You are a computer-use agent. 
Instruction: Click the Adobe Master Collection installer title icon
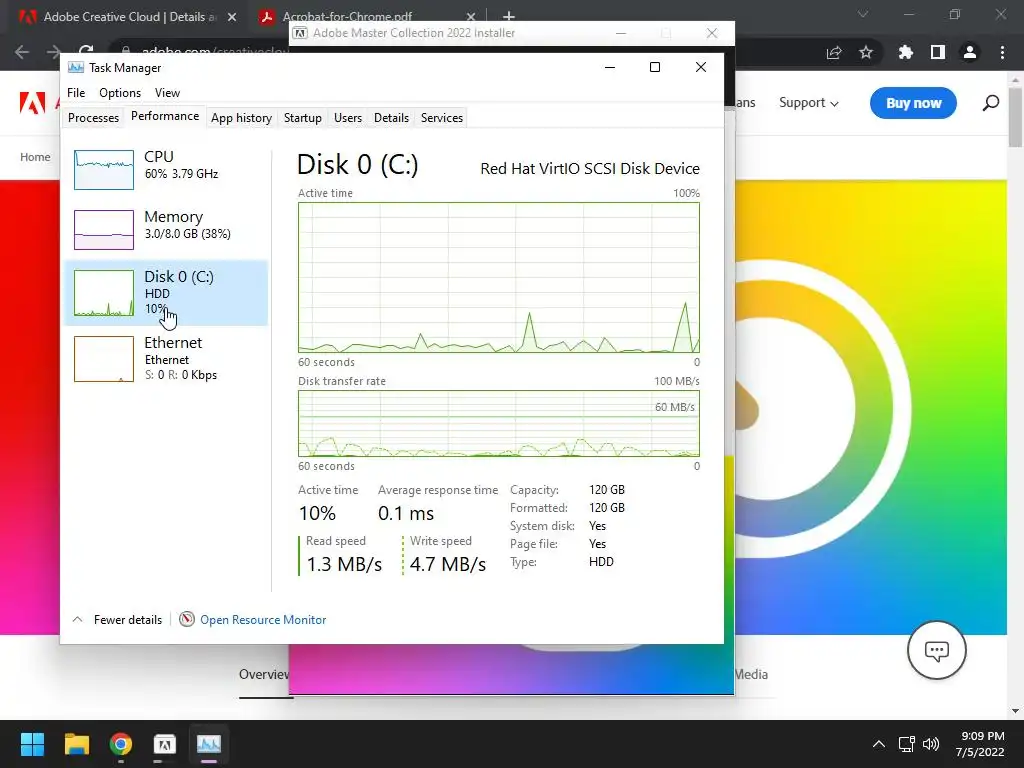pyautogui.click(x=300, y=33)
